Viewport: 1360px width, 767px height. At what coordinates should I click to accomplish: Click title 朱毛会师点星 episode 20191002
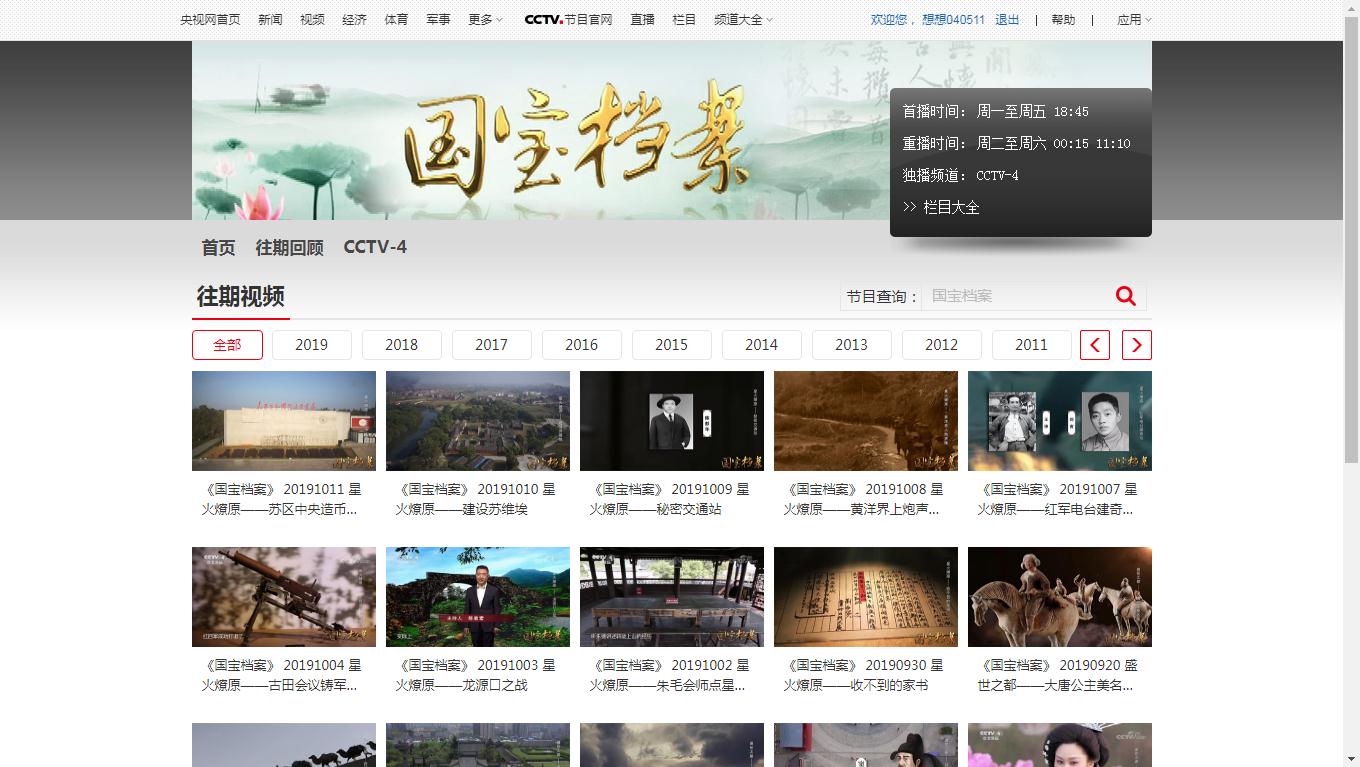click(x=670, y=675)
